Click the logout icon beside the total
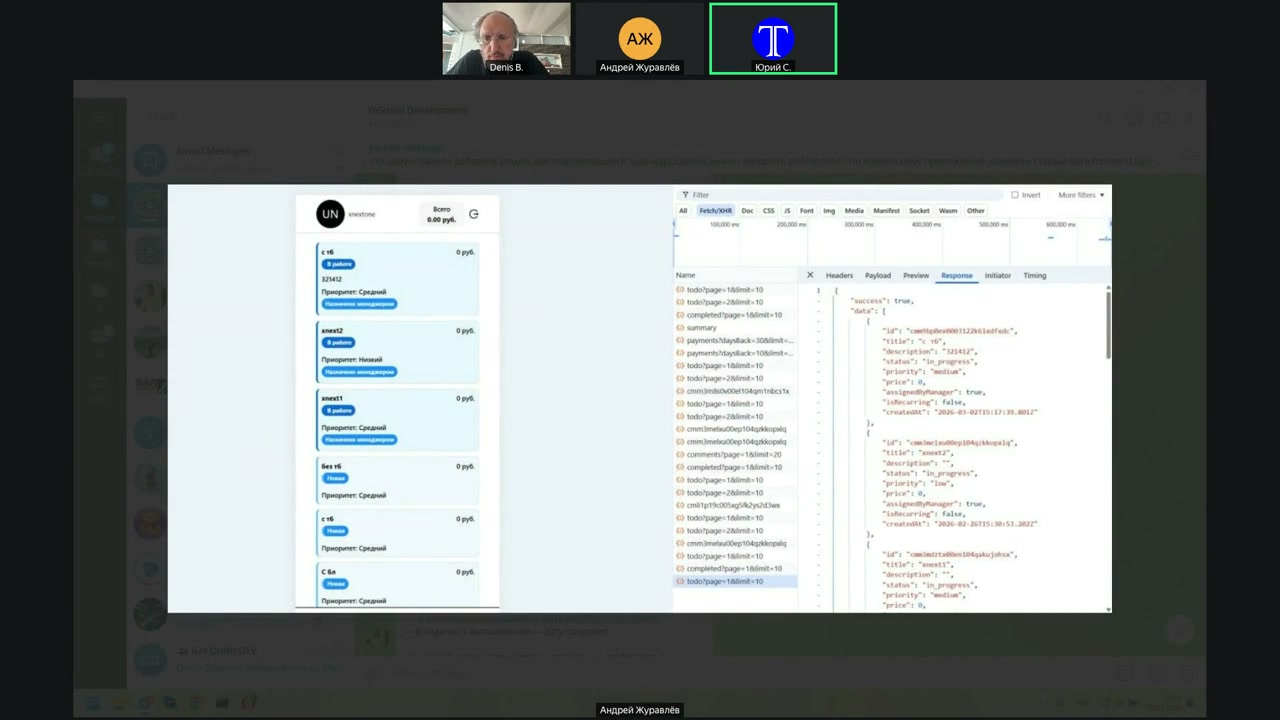 click(474, 214)
